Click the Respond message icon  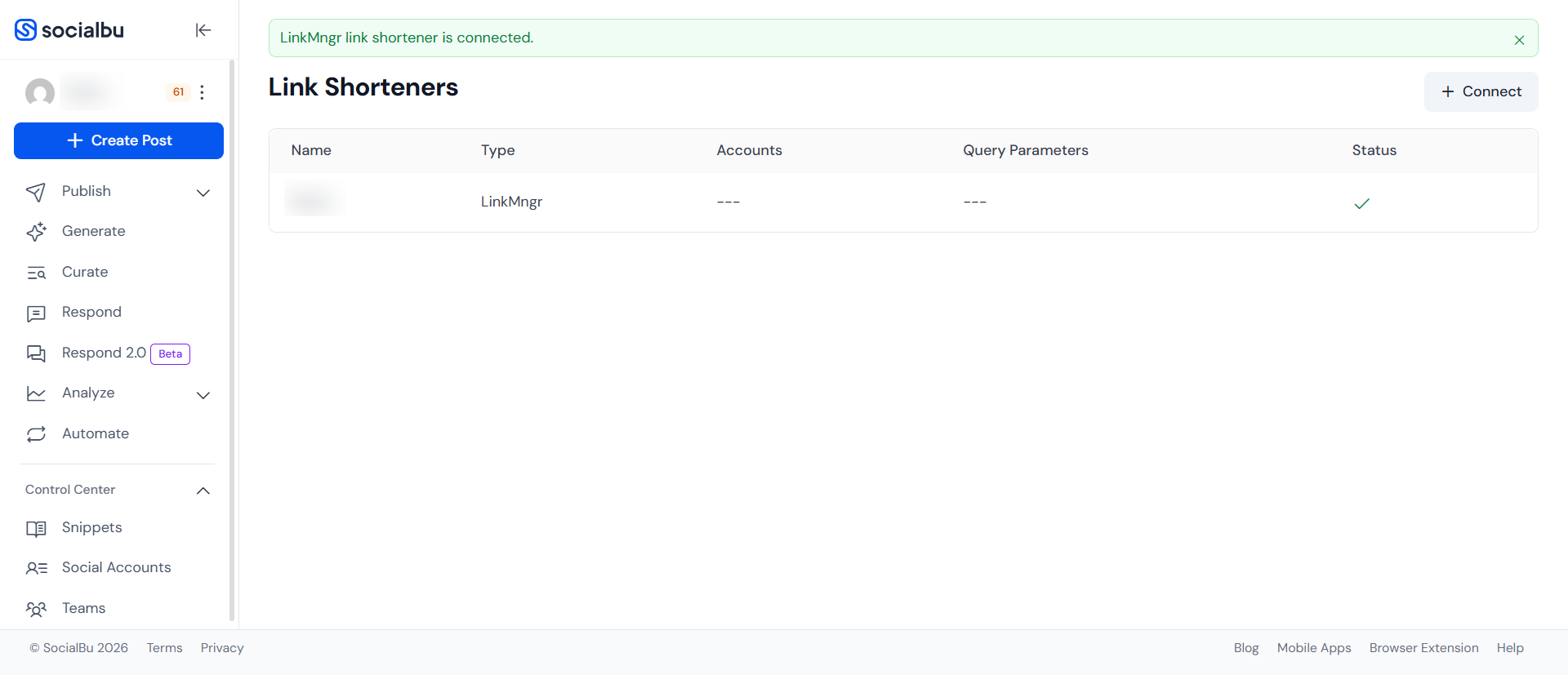tap(36, 313)
